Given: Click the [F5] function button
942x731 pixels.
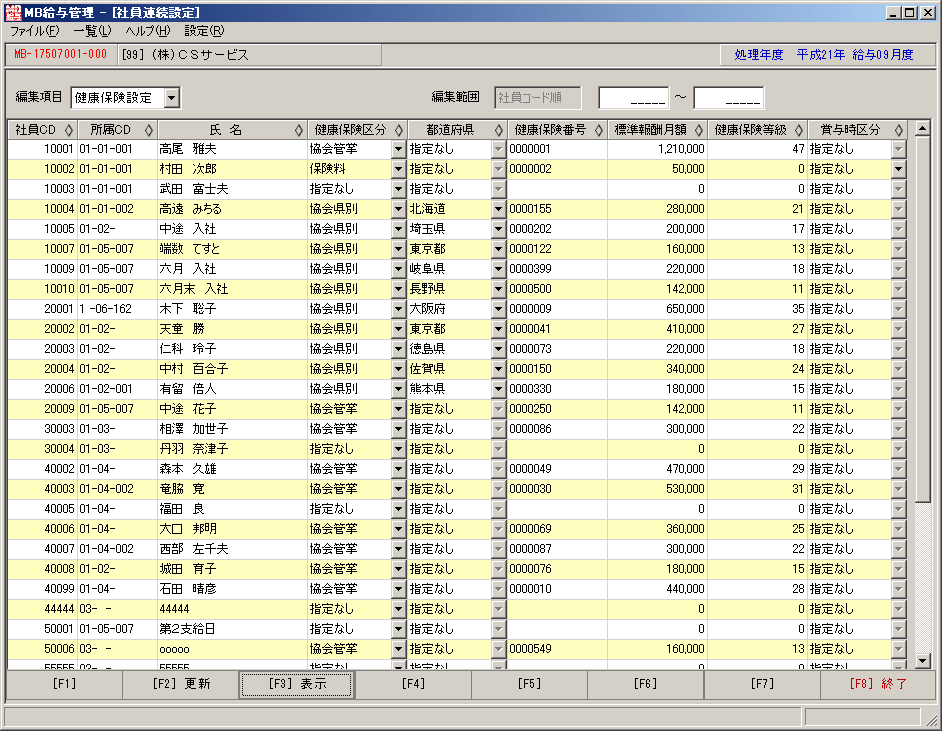Looking at the screenshot, I should 529,684.
